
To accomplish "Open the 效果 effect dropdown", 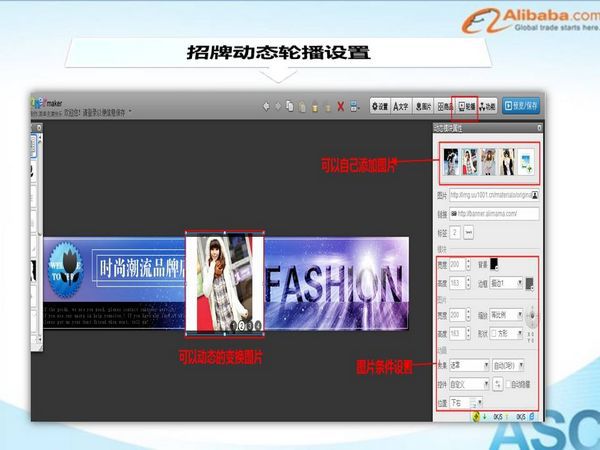I will point(469,365).
